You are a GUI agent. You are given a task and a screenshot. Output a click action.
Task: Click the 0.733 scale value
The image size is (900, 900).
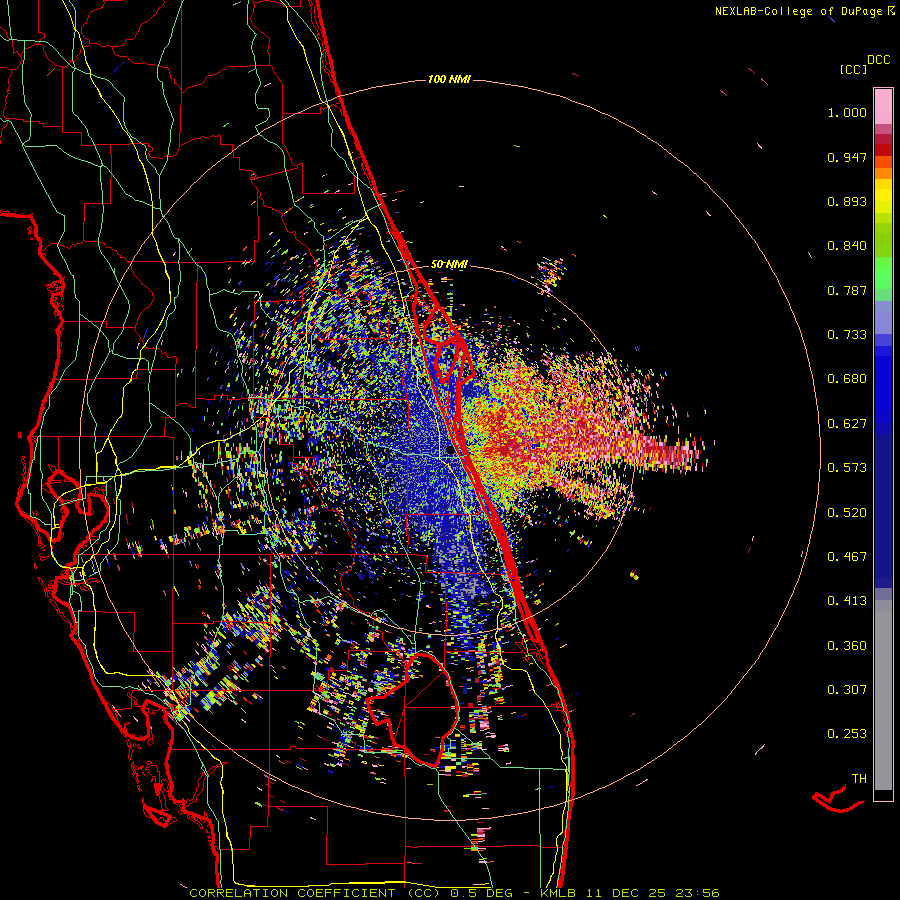(x=847, y=335)
